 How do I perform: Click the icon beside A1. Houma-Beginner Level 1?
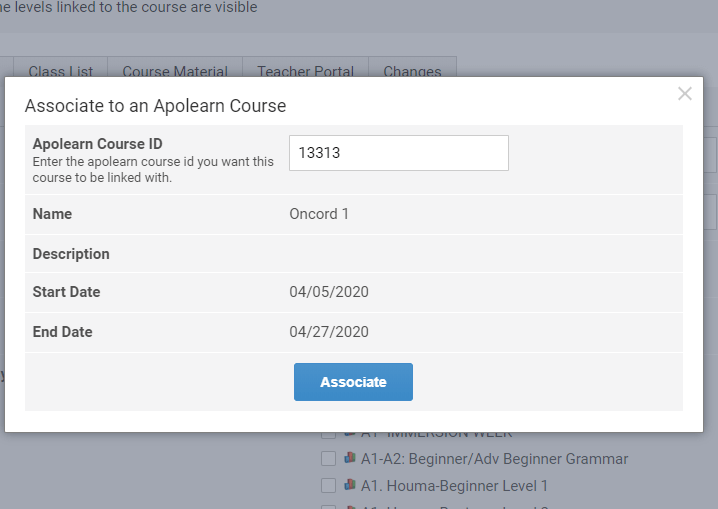[349, 486]
